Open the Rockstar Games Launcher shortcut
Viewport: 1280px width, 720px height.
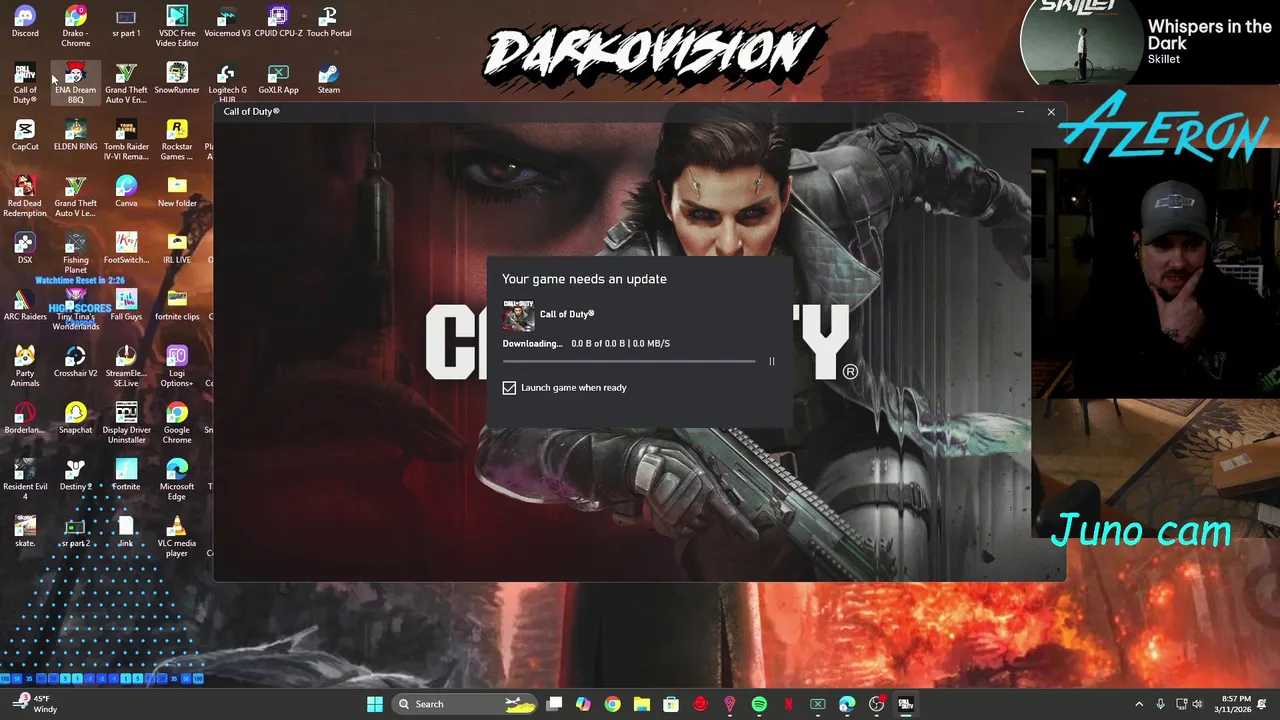(177, 140)
